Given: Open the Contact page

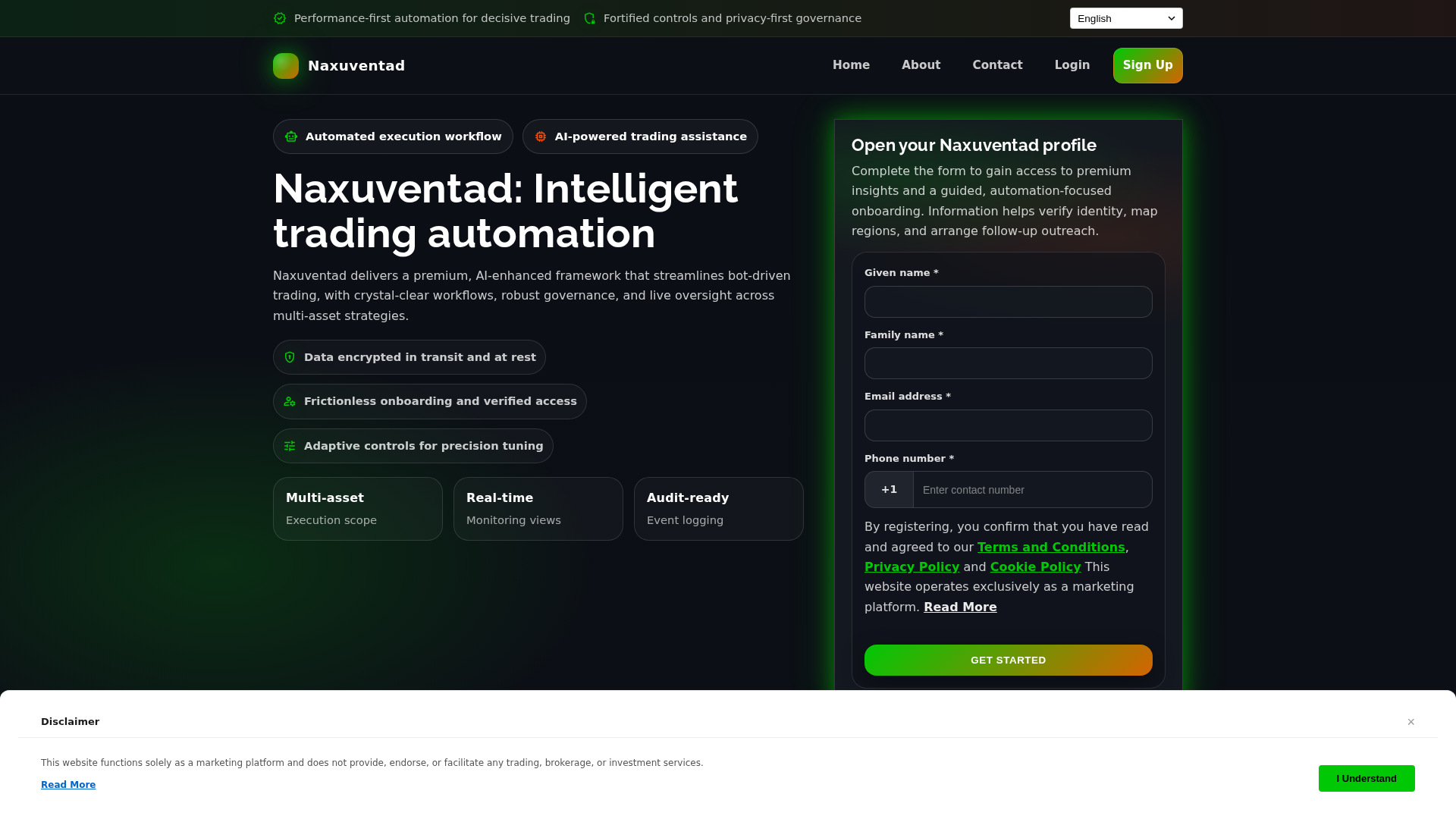Looking at the screenshot, I should point(997,65).
